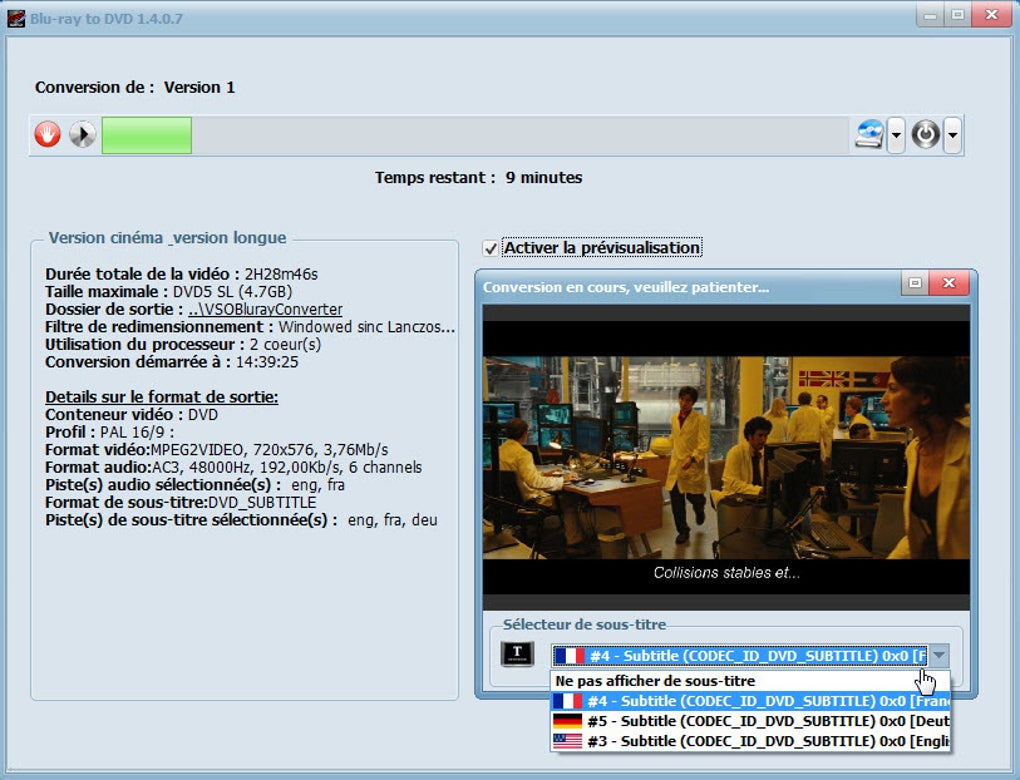
Task: Expand the disc burn options arrow
Action: [896, 135]
